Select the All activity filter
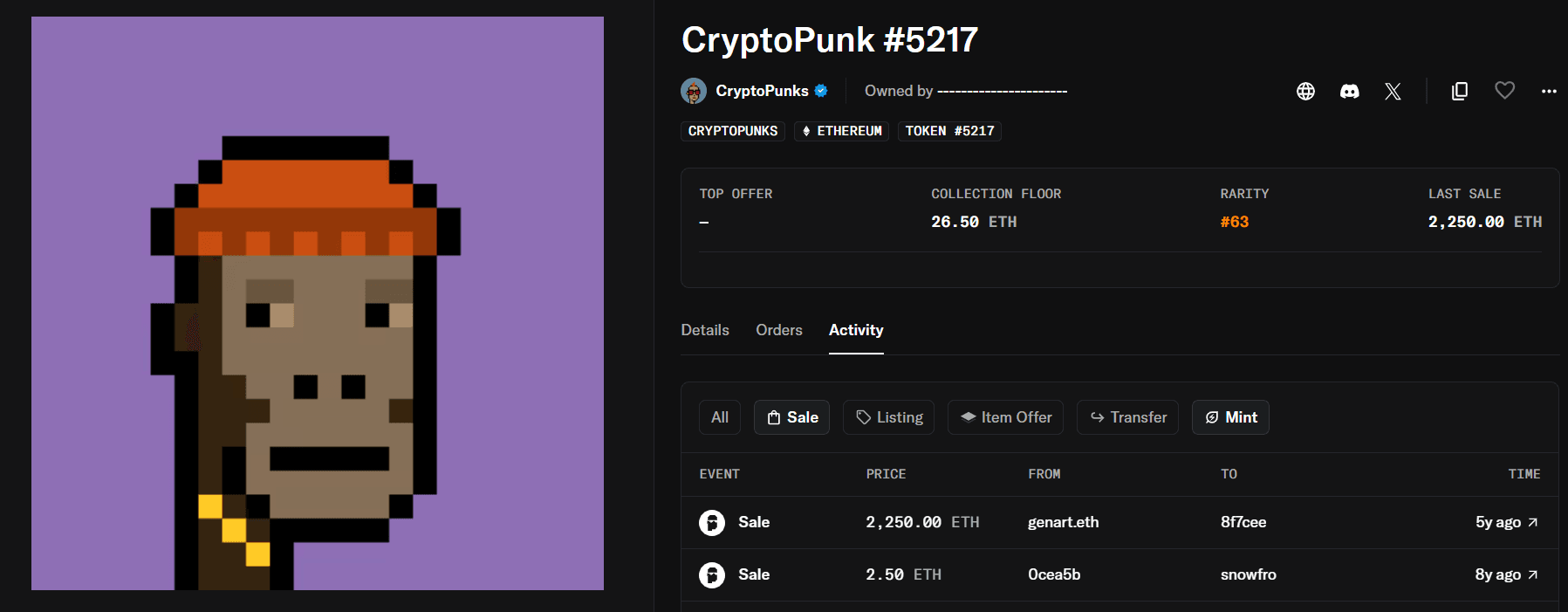 coord(719,417)
